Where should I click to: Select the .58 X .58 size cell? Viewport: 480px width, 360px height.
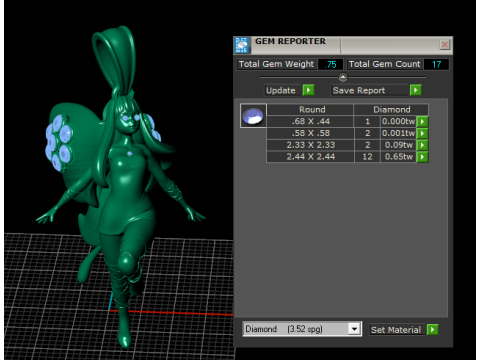[x=310, y=133]
